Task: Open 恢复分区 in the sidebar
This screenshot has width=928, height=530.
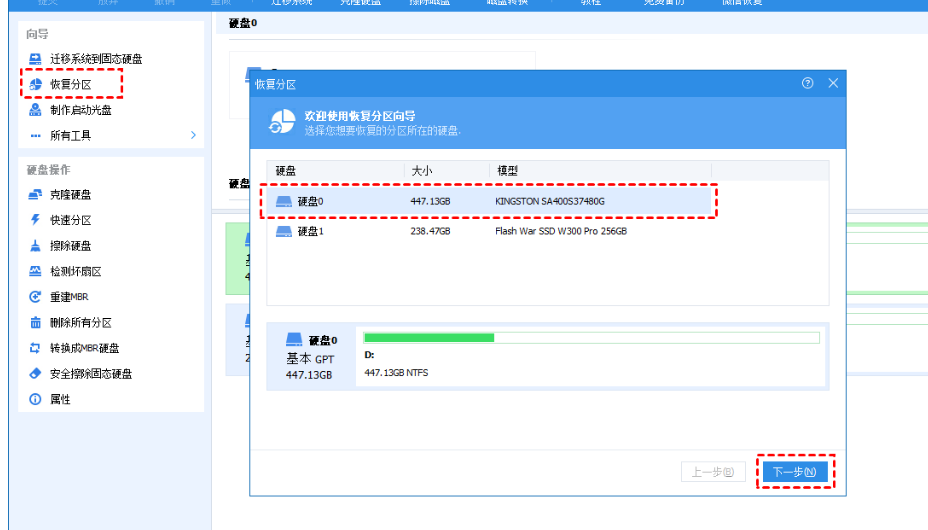Action: click(70, 85)
